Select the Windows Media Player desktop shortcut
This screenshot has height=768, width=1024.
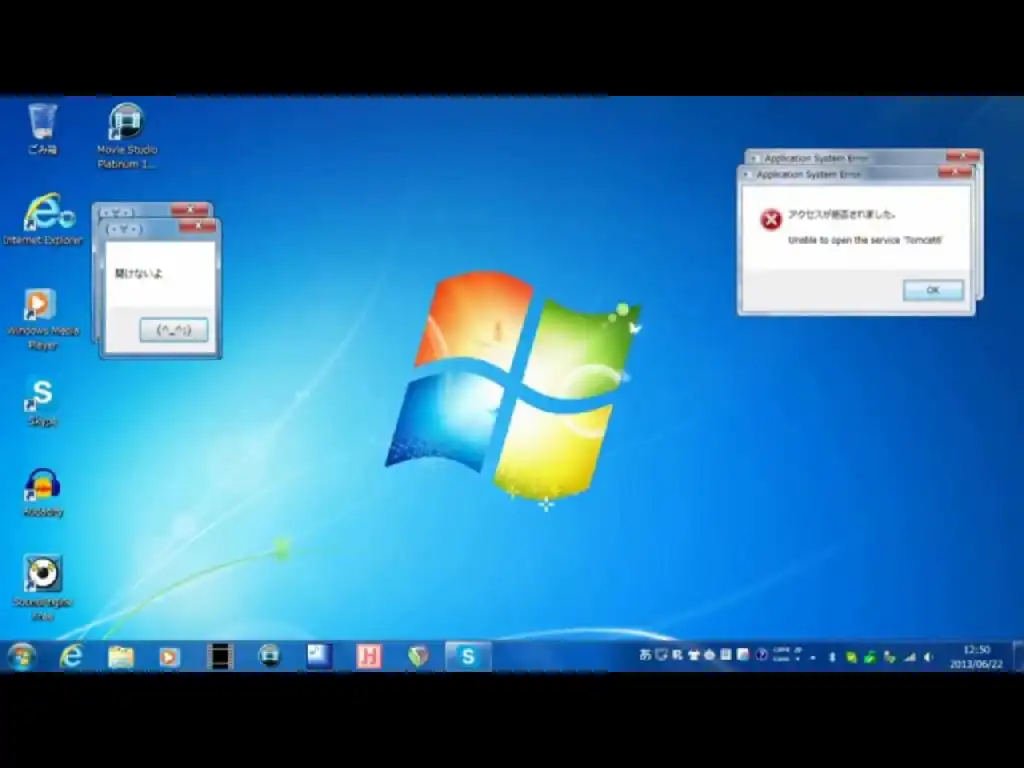click(x=42, y=319)
